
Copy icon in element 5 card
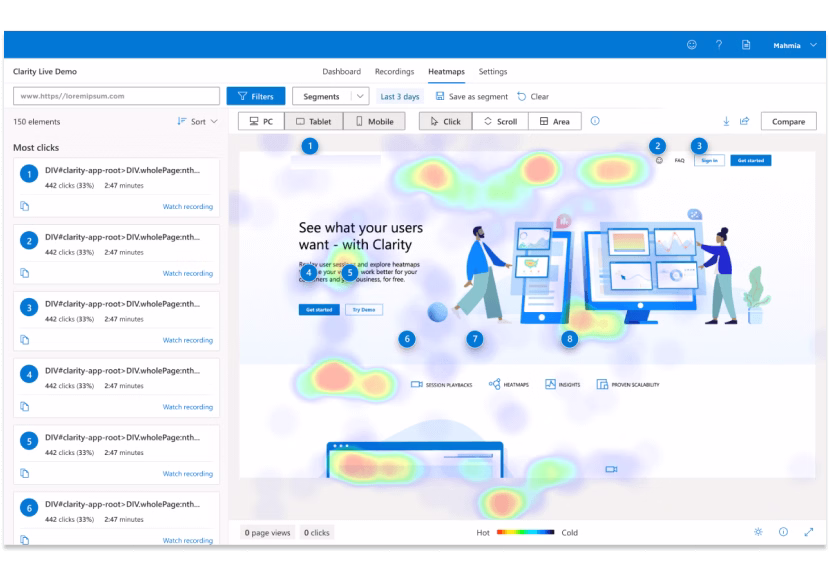click(x=24, y=473)
